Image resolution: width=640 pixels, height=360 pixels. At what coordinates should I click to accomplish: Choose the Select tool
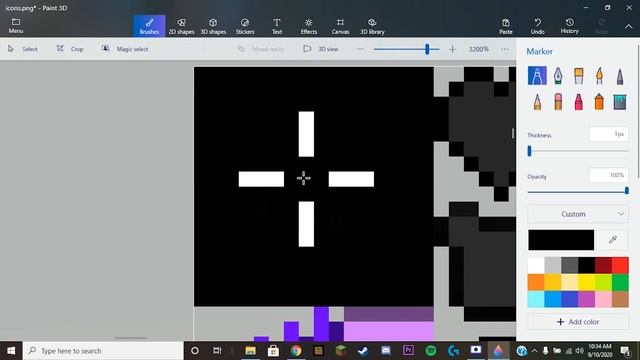[x=23, y=49]
